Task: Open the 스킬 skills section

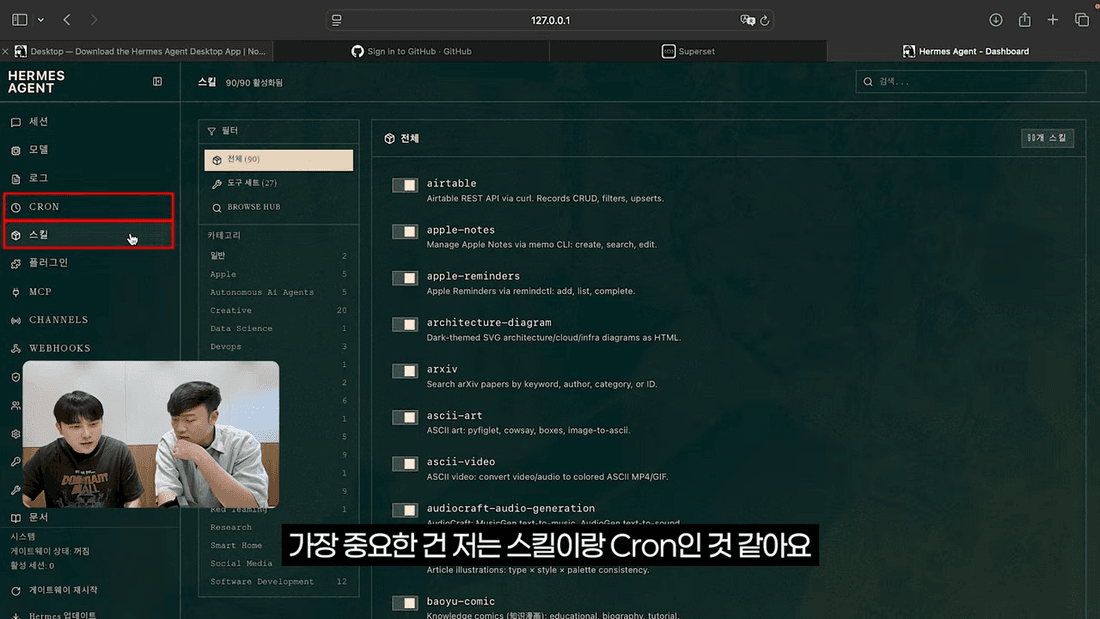Action: coord(88,235)
